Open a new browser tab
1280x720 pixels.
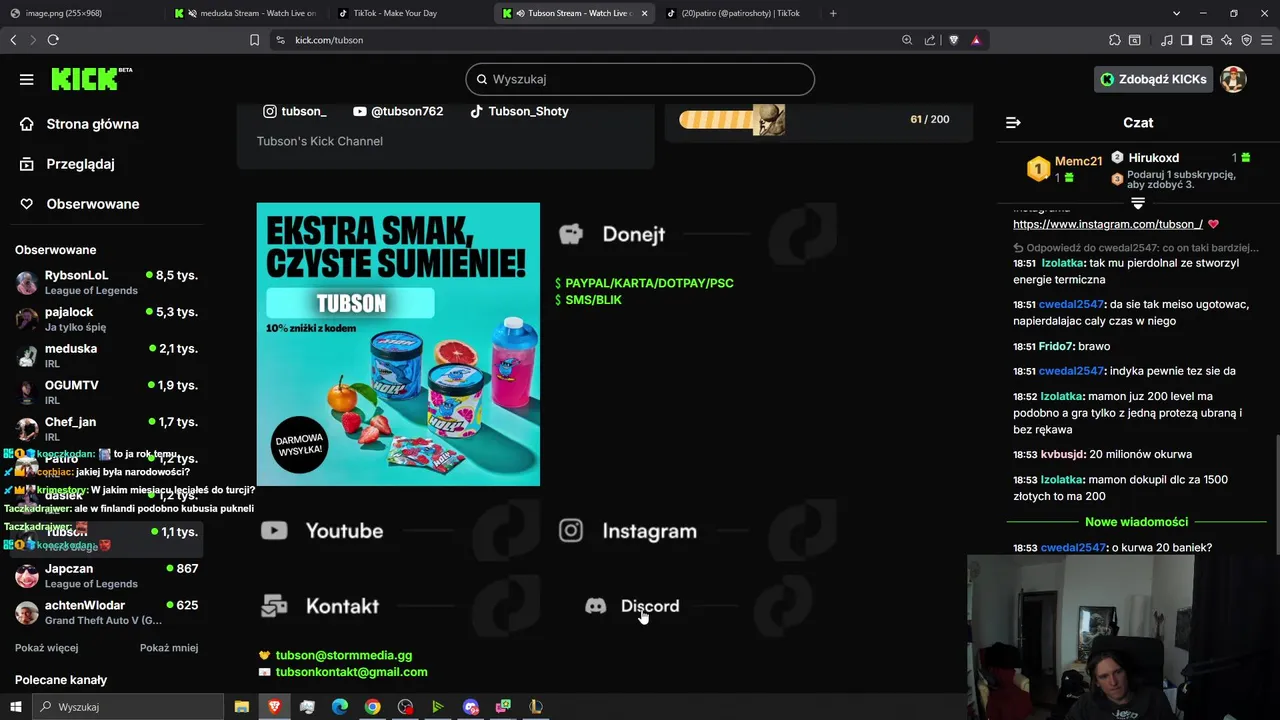pyautogui.click(x=833, y=13)
